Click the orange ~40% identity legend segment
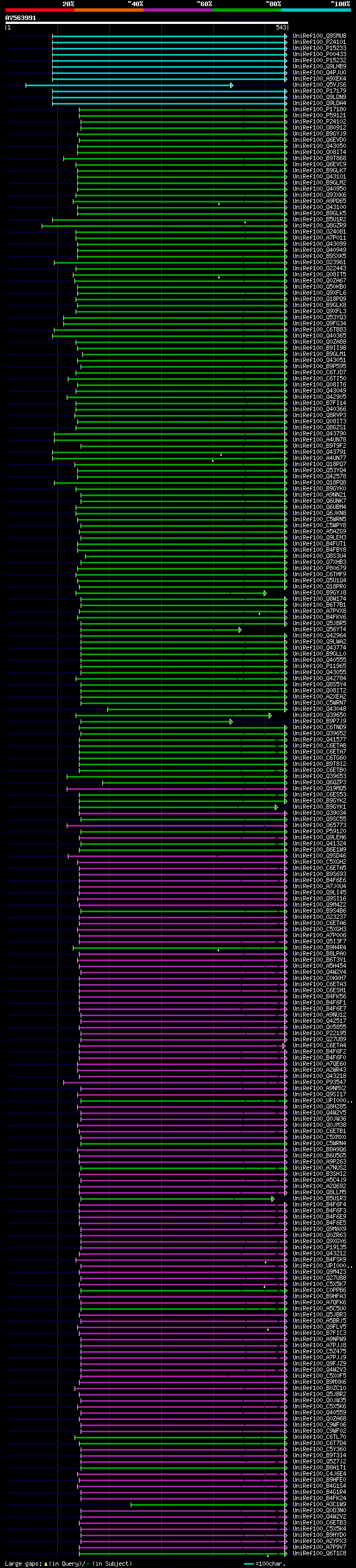The image size is (356, 1568). click(109, 10)
